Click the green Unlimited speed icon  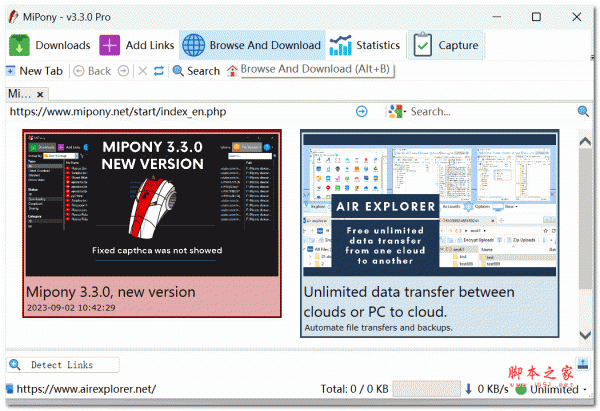(x=521, y=390)
